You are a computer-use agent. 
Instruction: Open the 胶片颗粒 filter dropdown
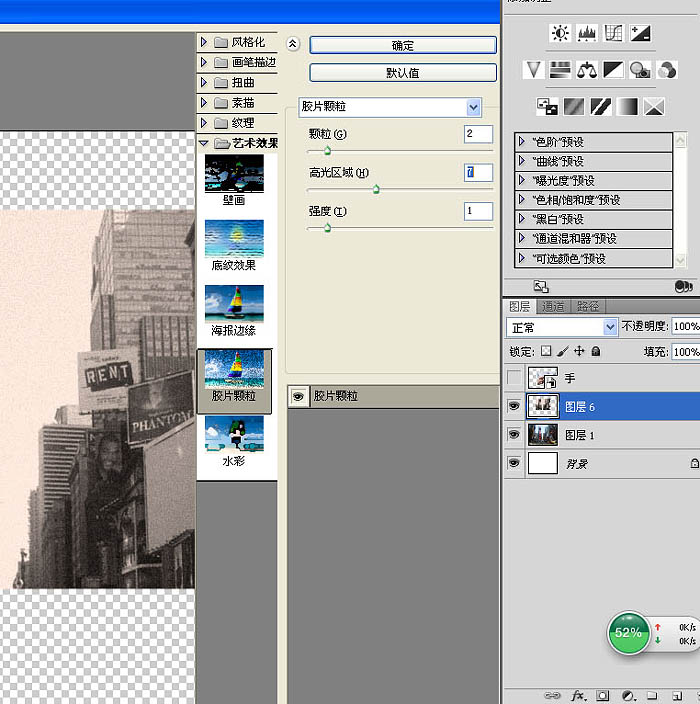click(473, 106)
